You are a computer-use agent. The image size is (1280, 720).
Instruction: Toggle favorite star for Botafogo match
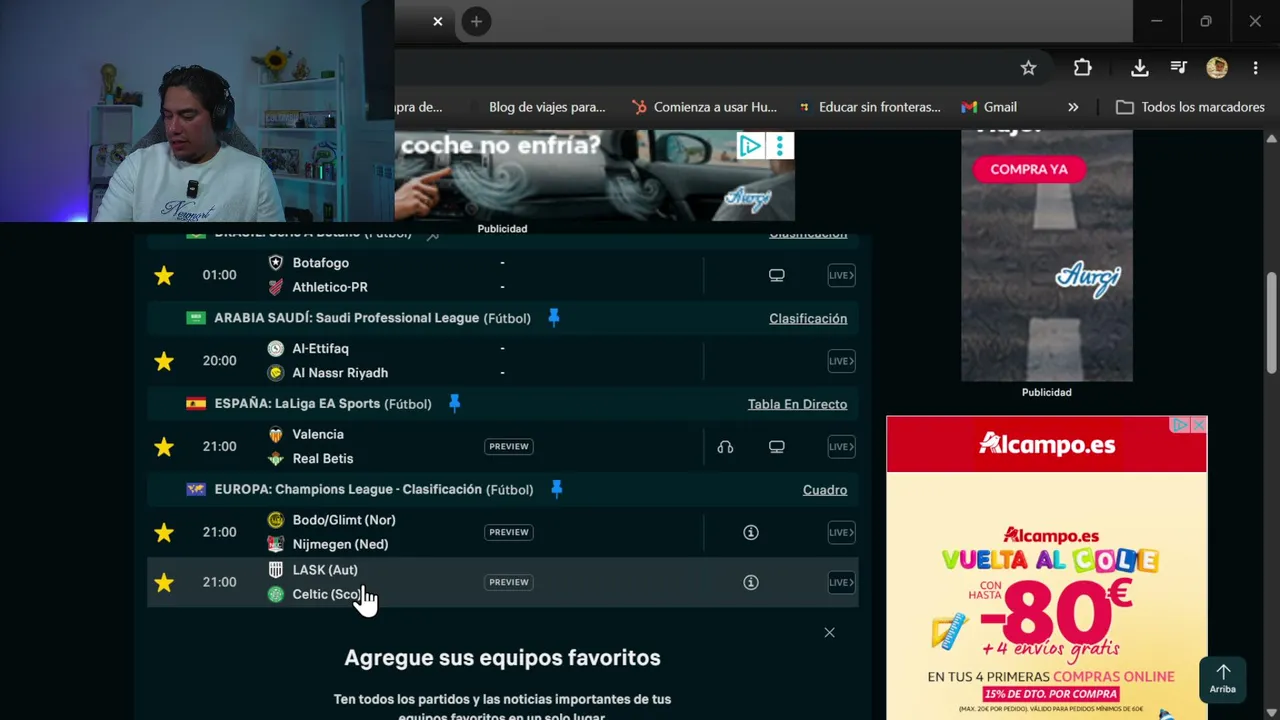pos(164,275)
